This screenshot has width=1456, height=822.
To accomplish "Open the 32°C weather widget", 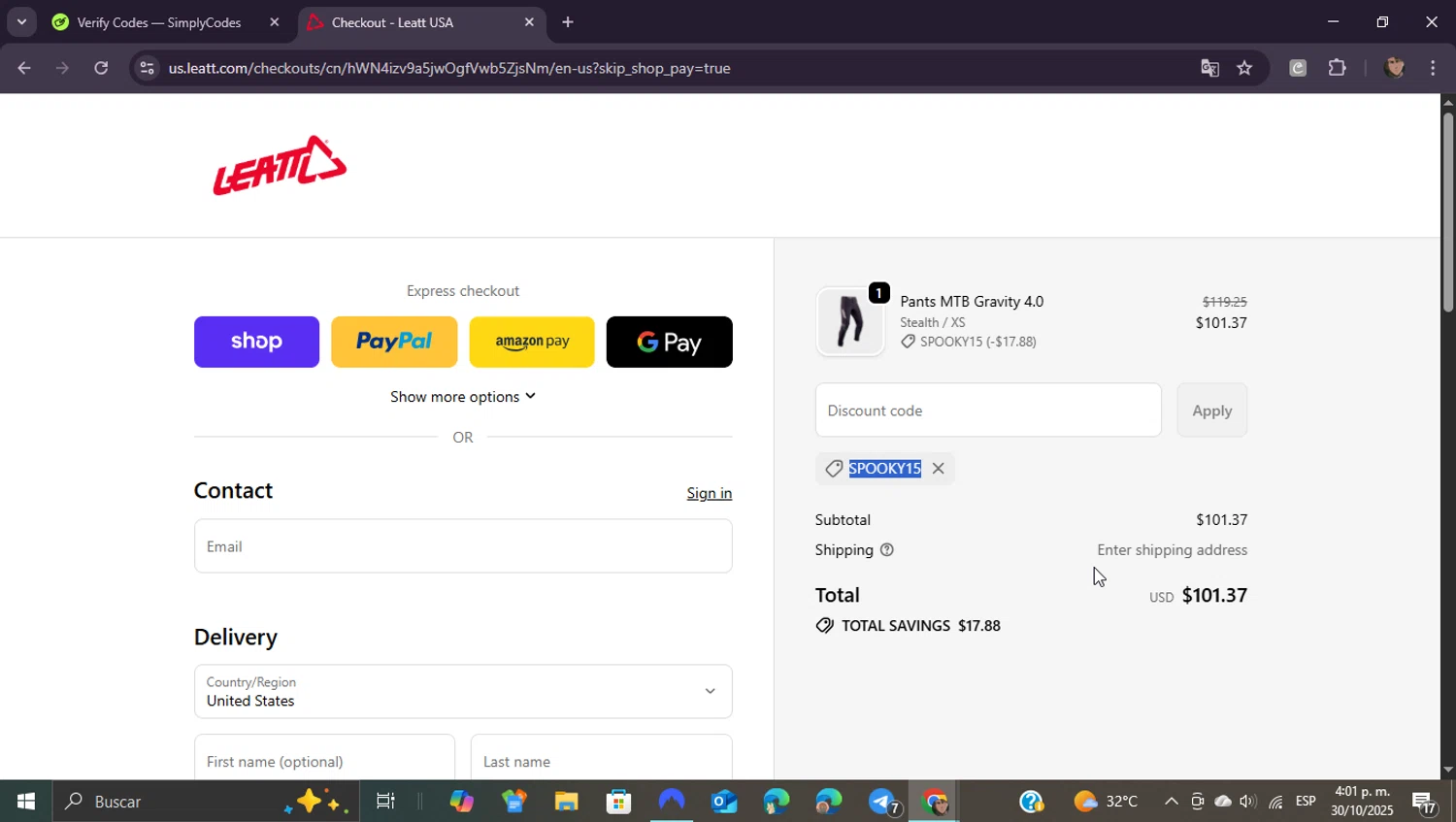I will (x=1107, y=802).
